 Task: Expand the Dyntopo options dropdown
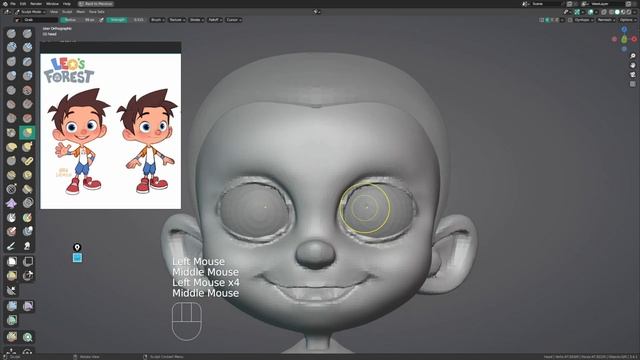583,20
